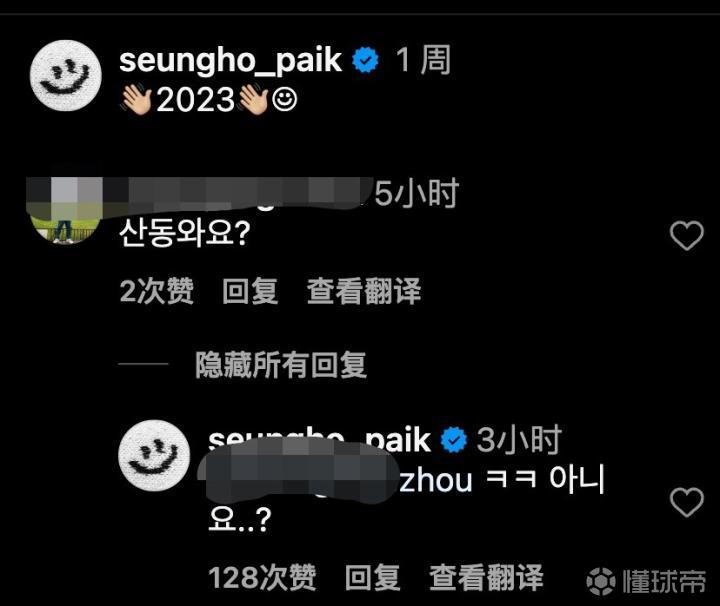View the translation of the 아니요..? reply

tap(486, 578)
